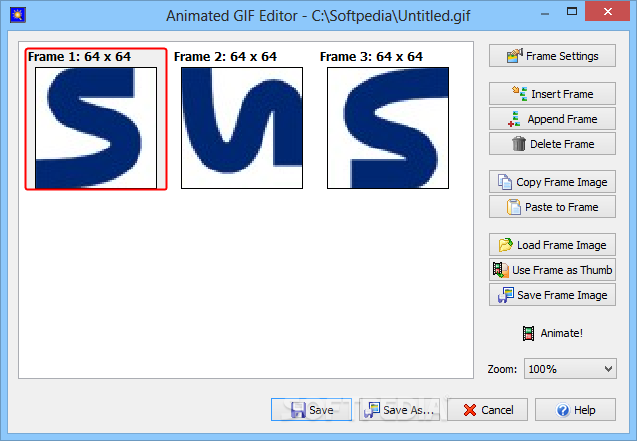Screen dimensions: 637x441
Task: Cancel editing with the Cancel button
Action: click(x=488, y=410)
